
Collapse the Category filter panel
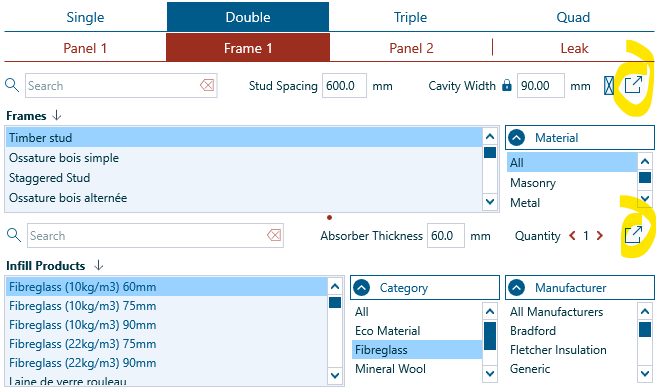pos(361,288)
